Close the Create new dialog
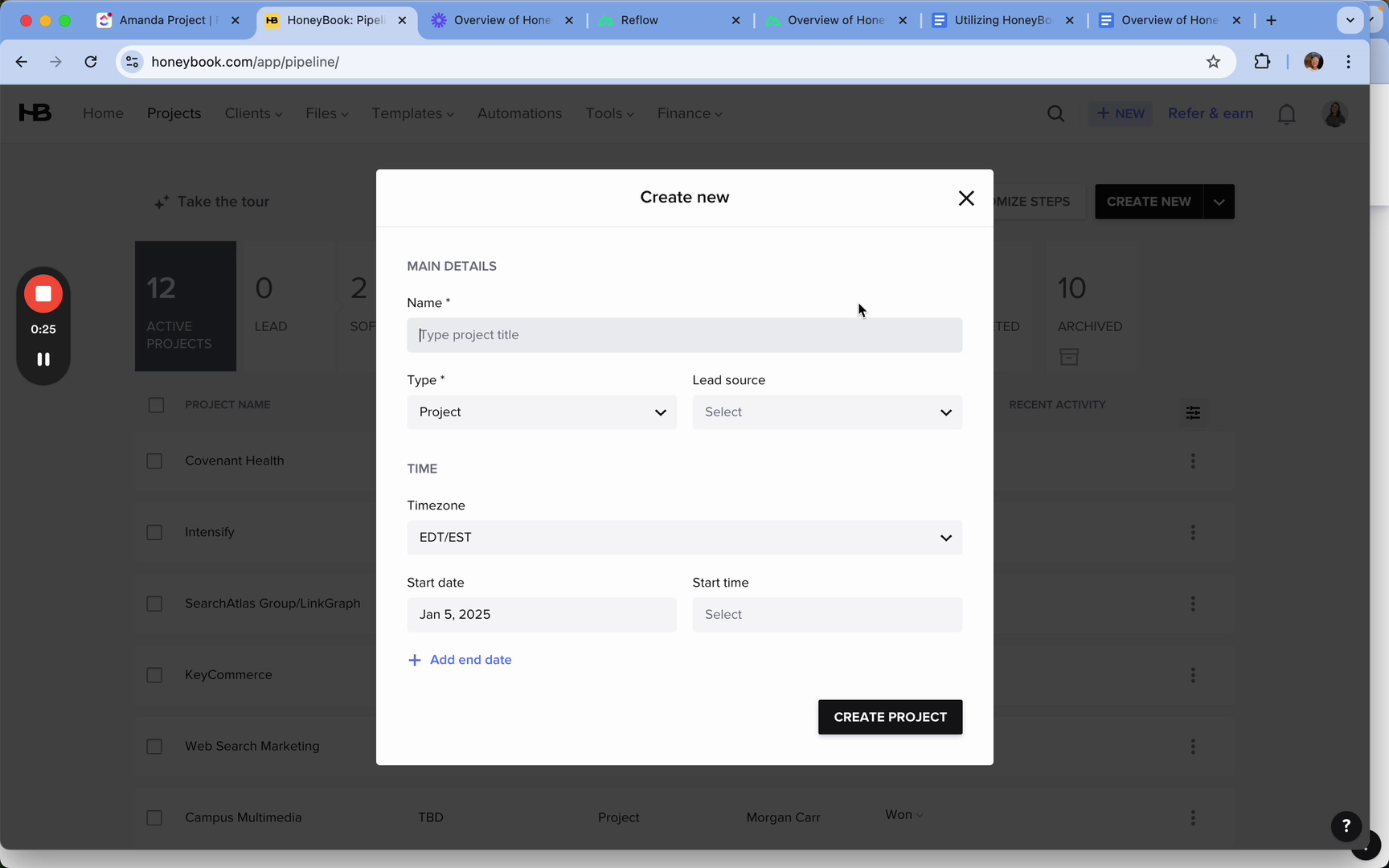This screenshot has width=1389, height=868. tap(966, 199)
